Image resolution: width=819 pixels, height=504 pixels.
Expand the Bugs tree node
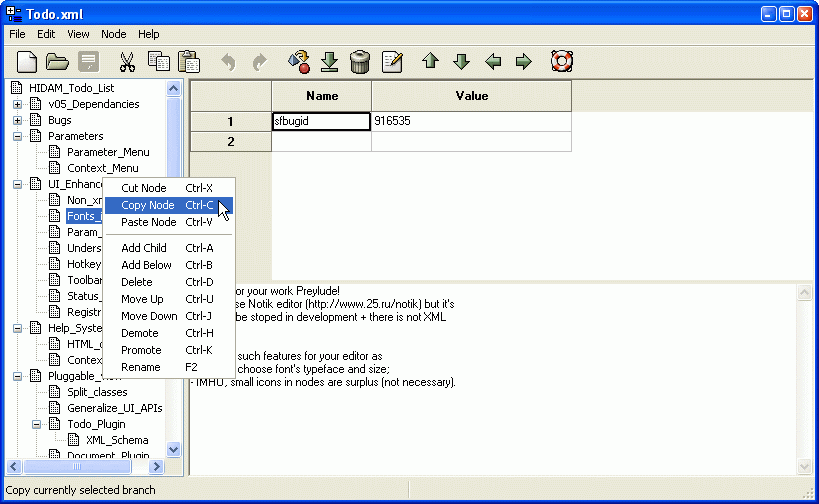tap(17, 120)
